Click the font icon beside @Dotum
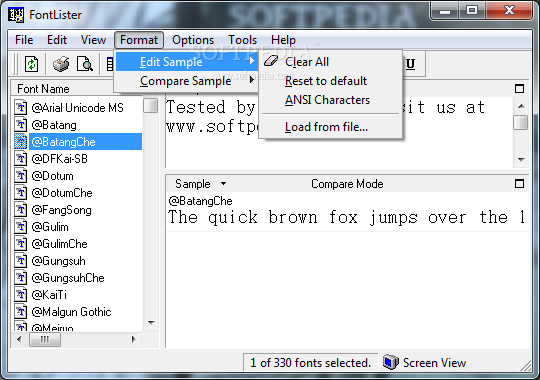The width and height of the screenshot is (540, 380). coord(21,176)
